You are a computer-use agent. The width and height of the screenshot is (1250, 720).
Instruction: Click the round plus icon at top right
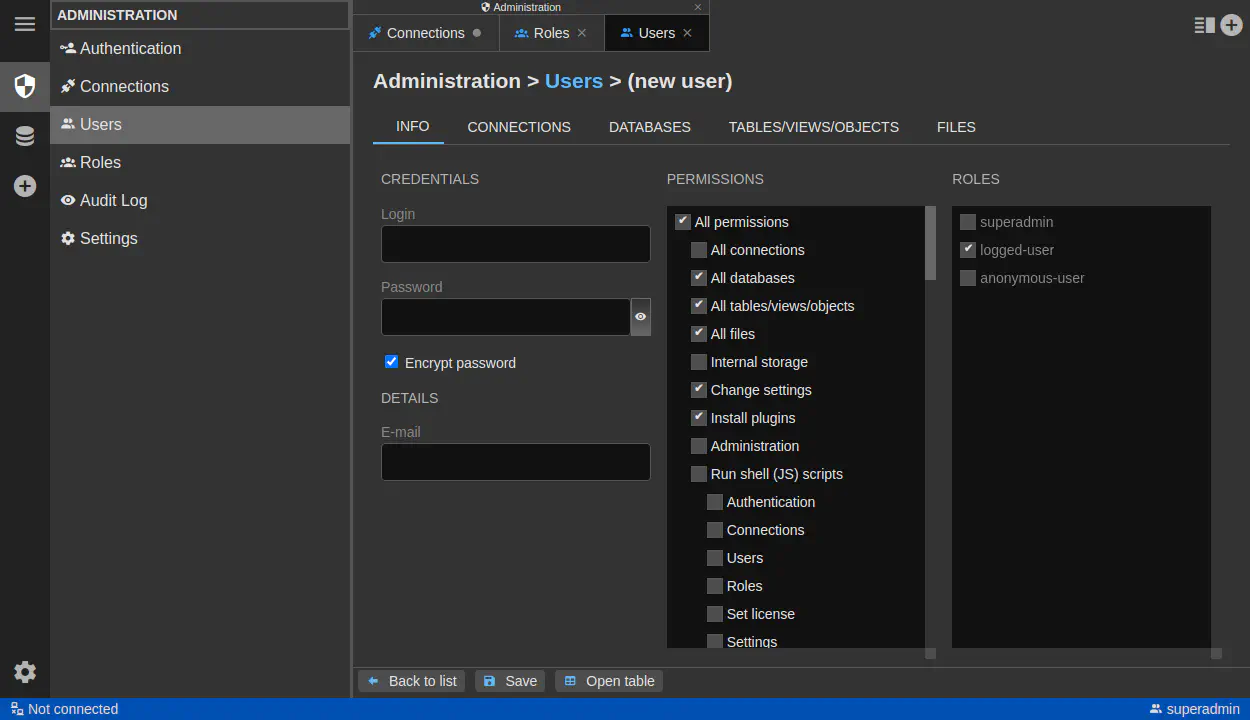click(1231, 25)
